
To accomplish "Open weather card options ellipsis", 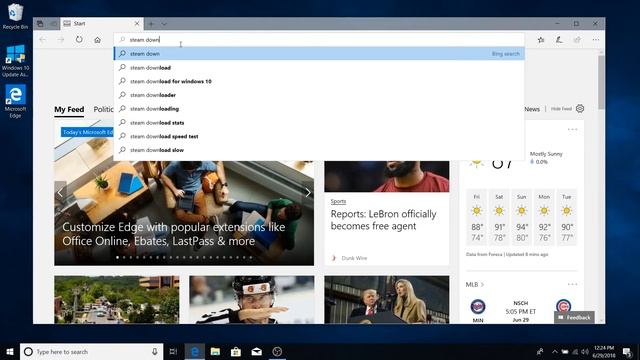I will pos(572,129).
